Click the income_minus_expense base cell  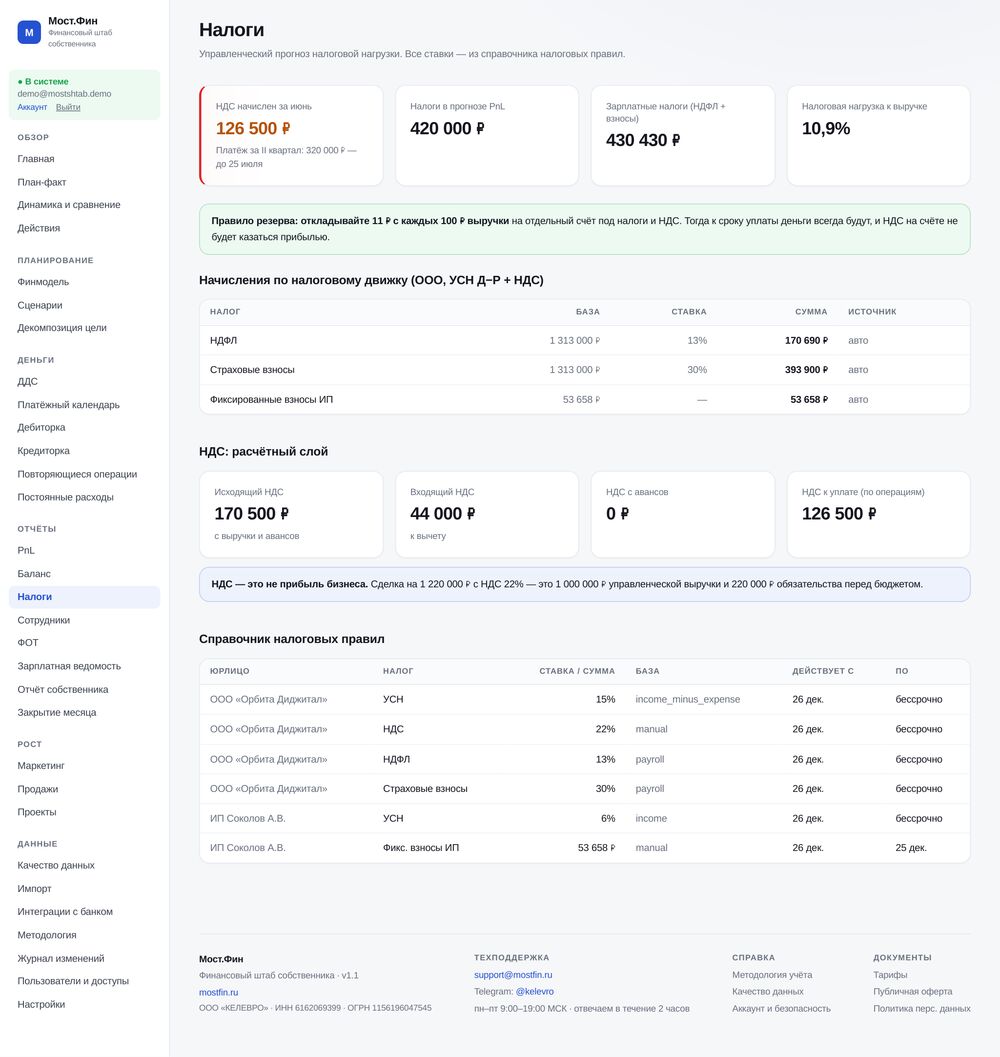click(x=688, y=699)
